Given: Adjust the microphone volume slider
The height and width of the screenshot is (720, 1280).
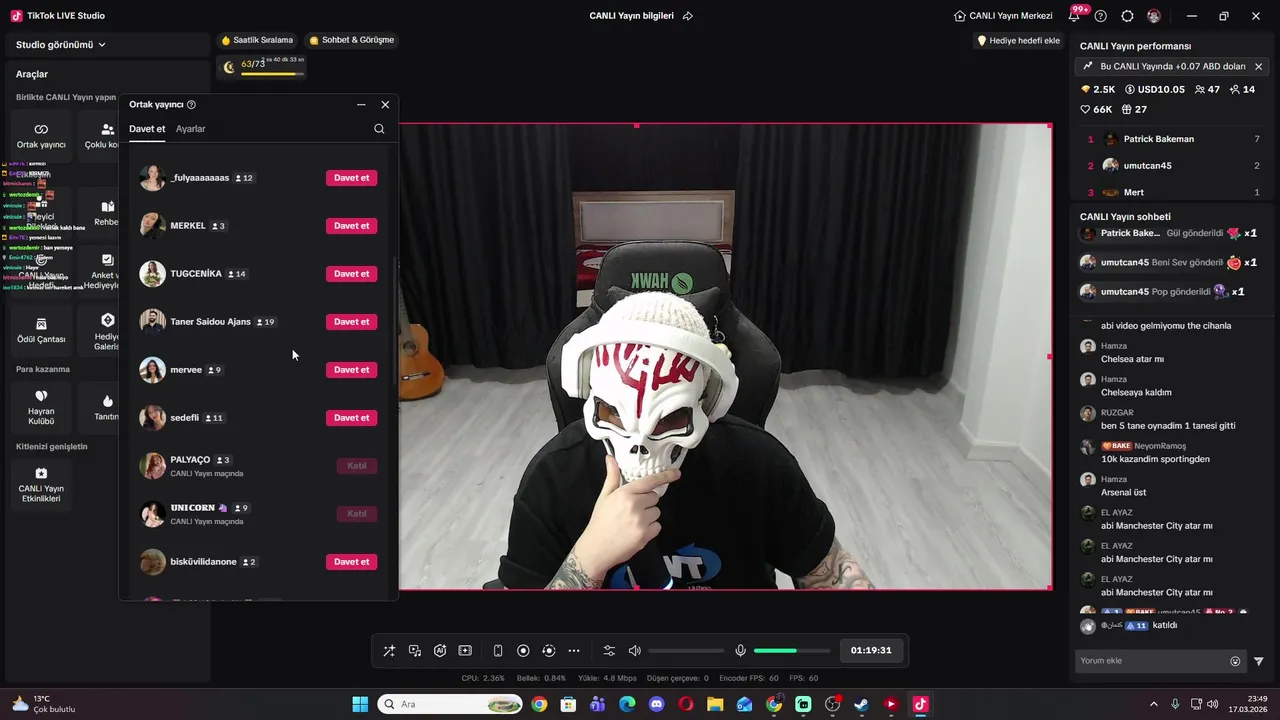Looking at the screenshot, I should pos(792,651).
